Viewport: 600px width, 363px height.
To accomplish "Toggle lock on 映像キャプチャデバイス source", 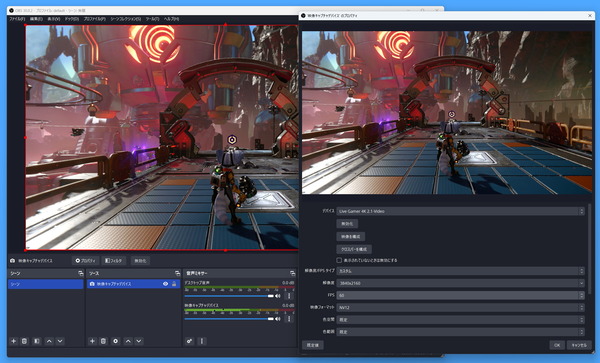I will pos(174,284).
